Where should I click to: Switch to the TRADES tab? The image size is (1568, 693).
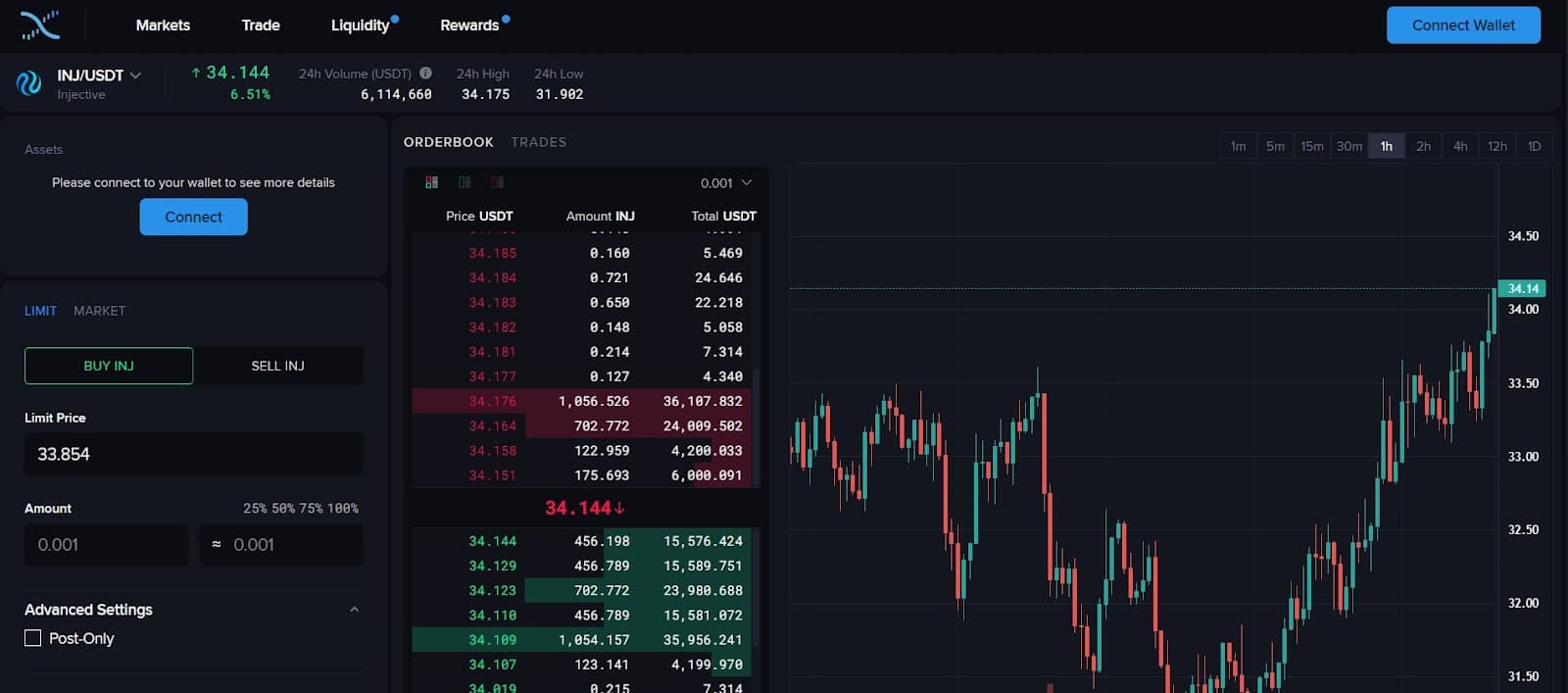(x=538, y=142)
